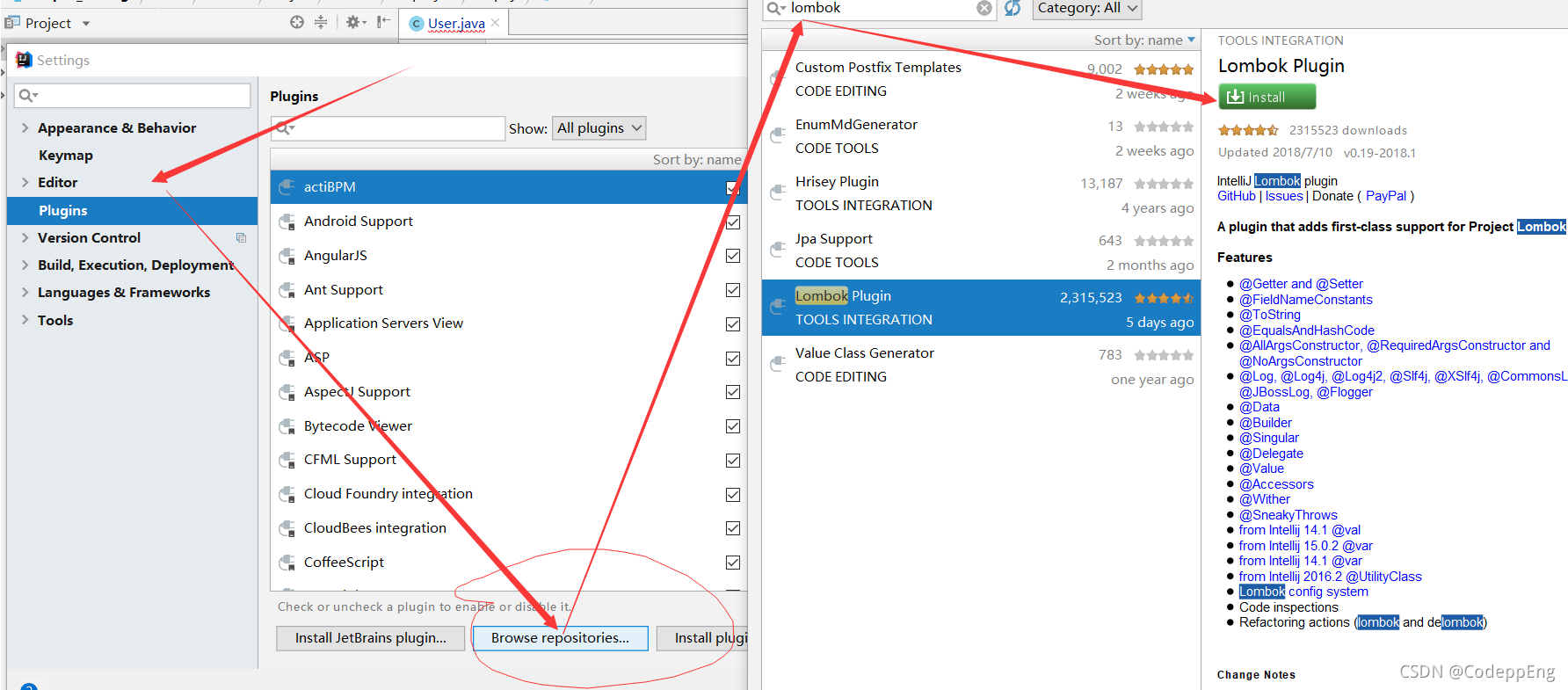Click the collapse all icon in Project toolbar

321,22
